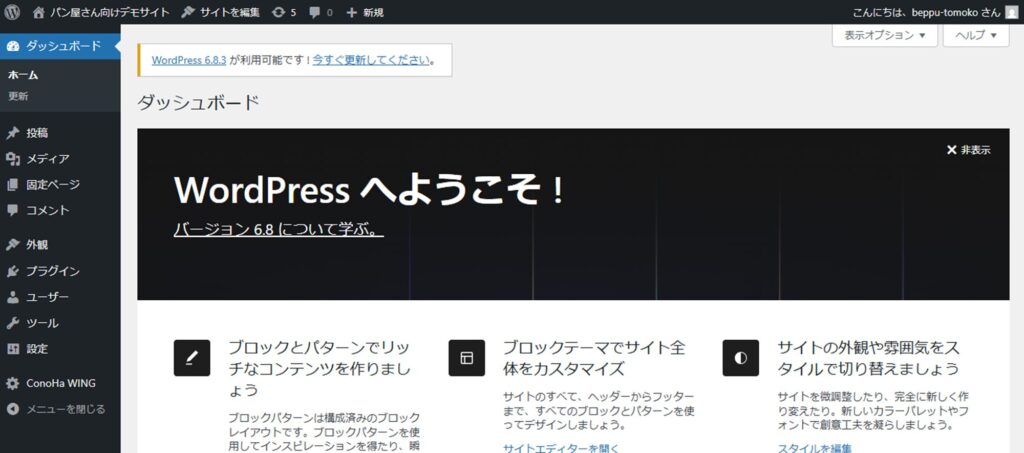1024x453 pixels.
Task: Click the heading ブロックテーマでサイト全体をカスタマイズ
Action: 594,358
